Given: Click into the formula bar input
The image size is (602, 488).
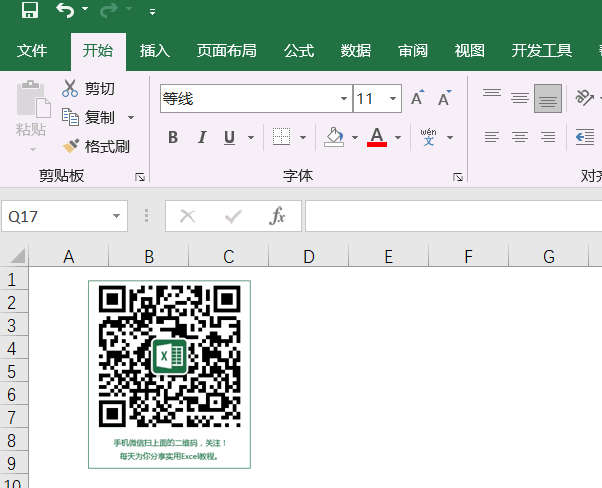Looking at the screenshot, I should 453,216.
